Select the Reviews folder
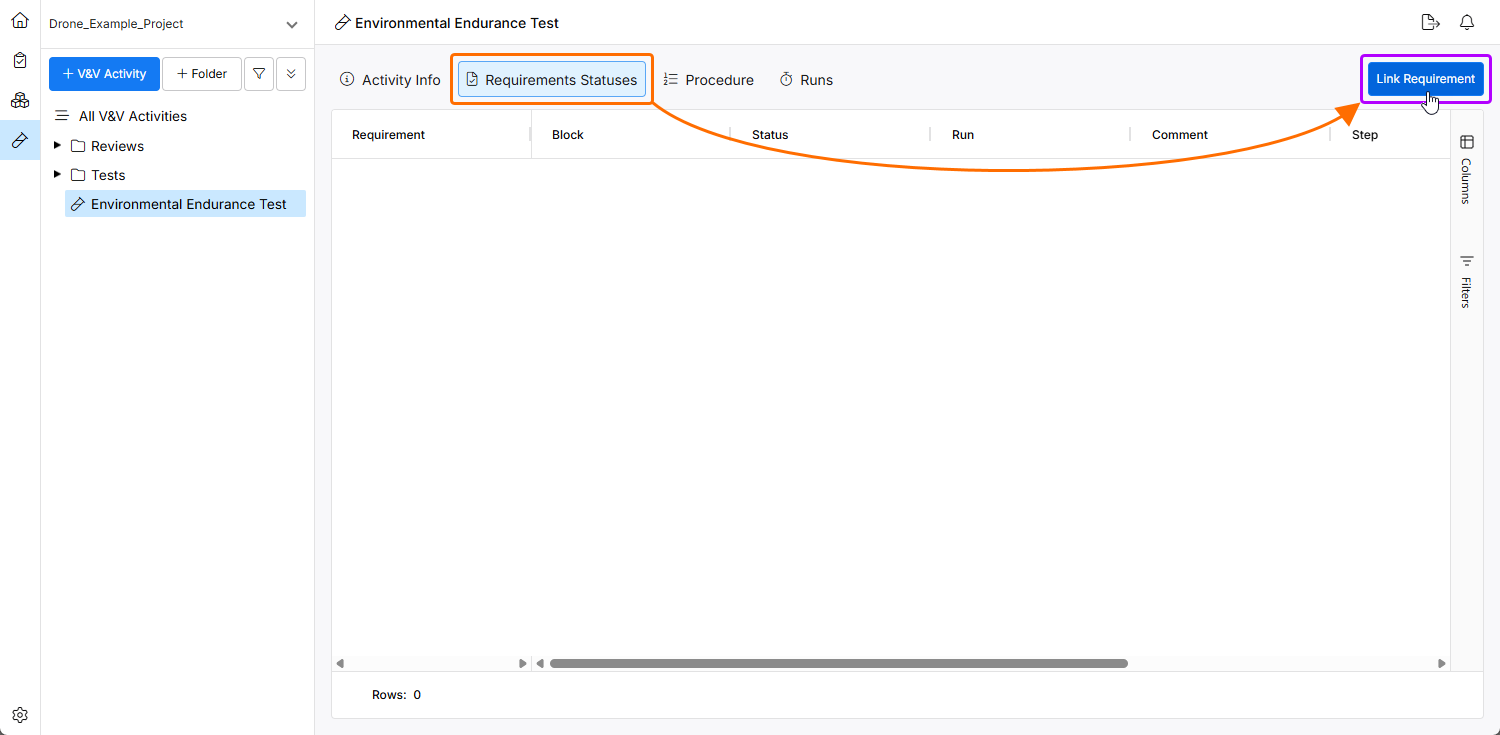Image resolution: width=1500 pixels, height=735 pixels. click(x=117, y=146)
